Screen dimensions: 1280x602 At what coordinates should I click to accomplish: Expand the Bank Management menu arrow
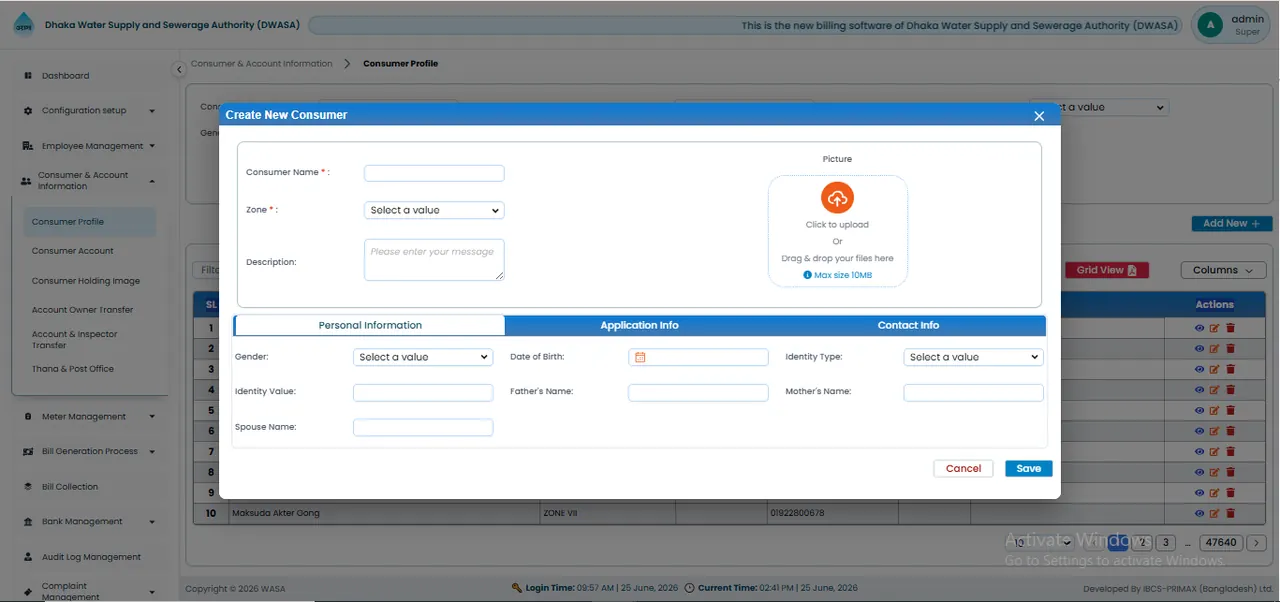152,522
